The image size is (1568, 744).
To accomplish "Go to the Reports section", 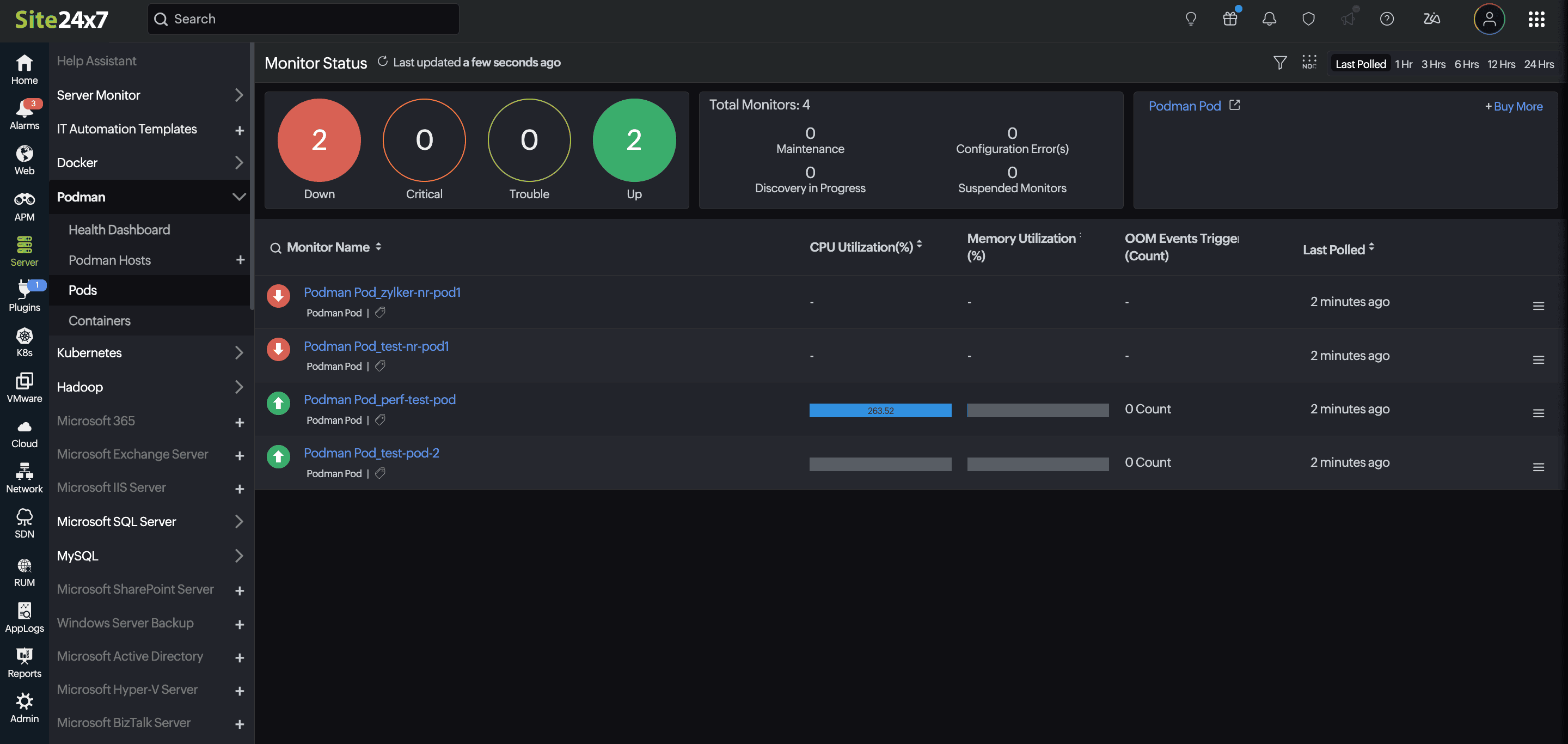I will [x=24, y=662].
